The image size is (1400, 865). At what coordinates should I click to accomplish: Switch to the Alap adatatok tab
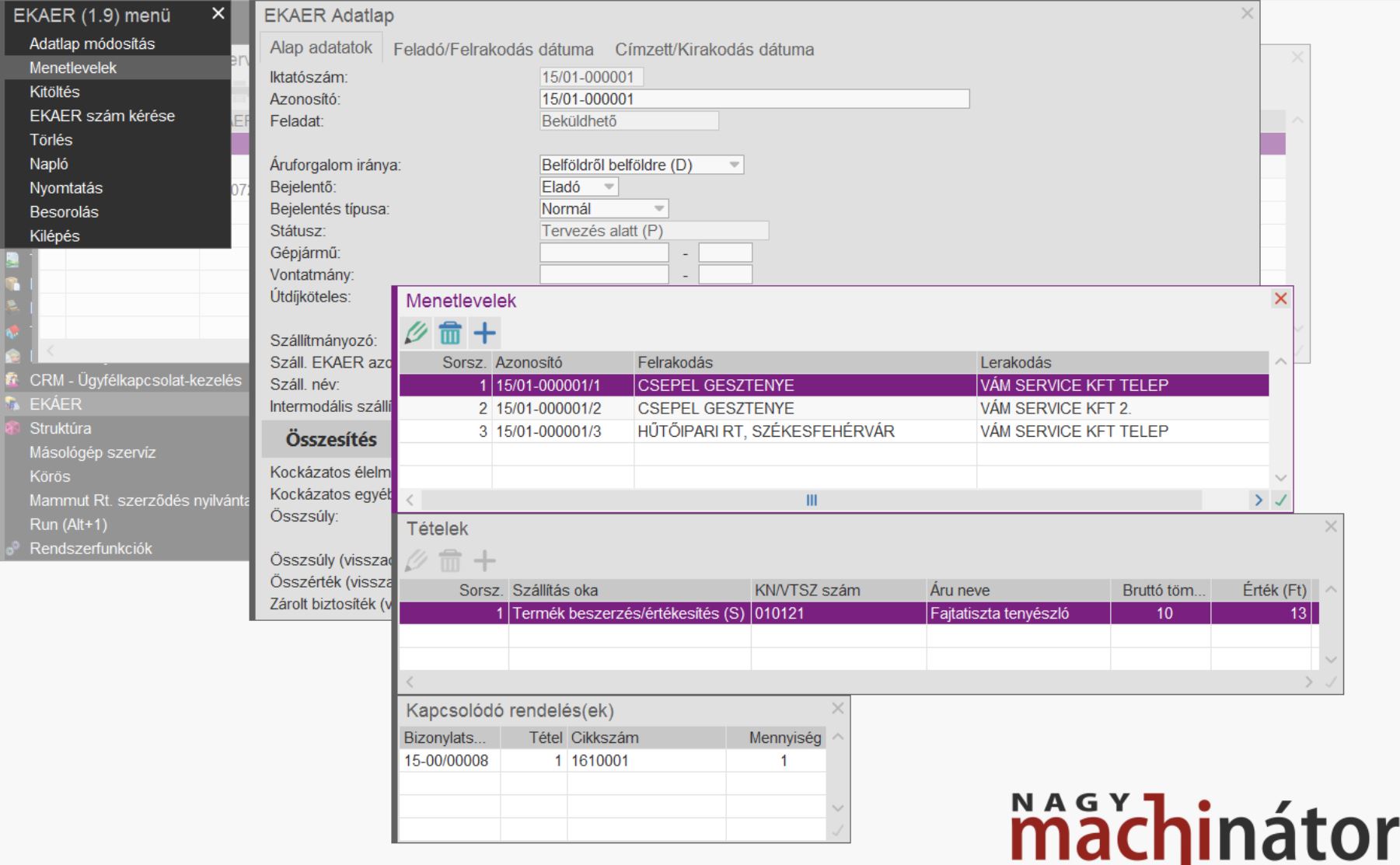321,47
